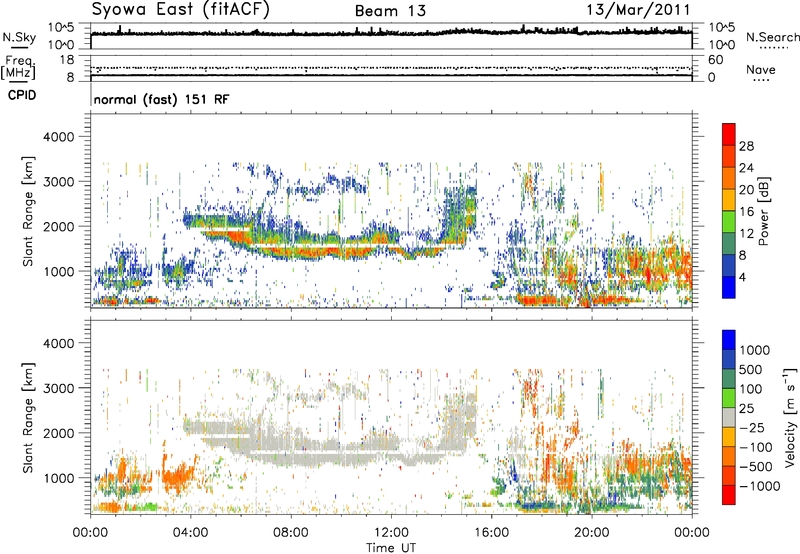This screenshot has width=800, height=554.
Task: Click the 'Slant Range [km]' label of velocity panel
Action: pos(28,417)
